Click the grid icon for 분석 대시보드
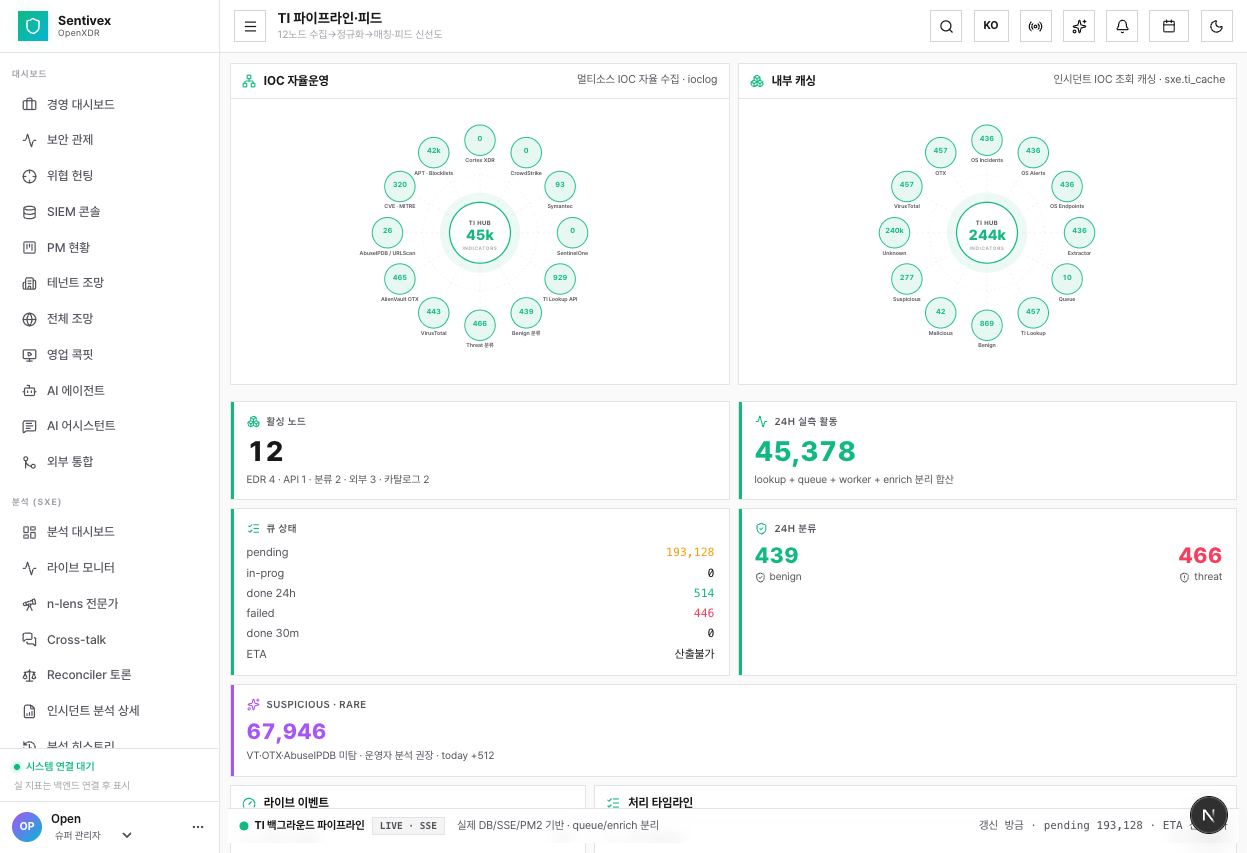Image resolution: width=1247 pixels, height=853 pixels. point(29,532)
